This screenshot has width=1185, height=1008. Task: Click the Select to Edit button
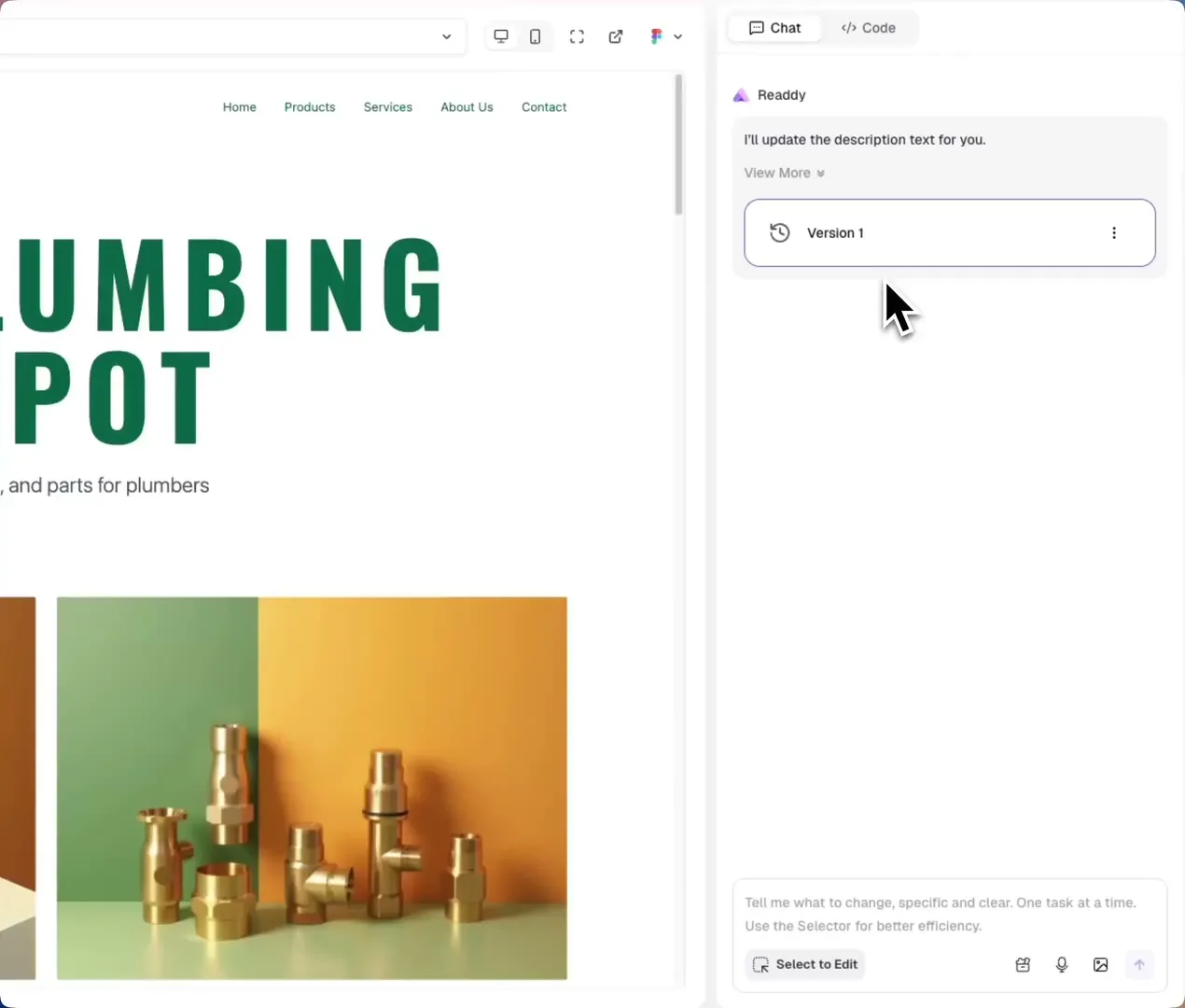pos(805,964)
